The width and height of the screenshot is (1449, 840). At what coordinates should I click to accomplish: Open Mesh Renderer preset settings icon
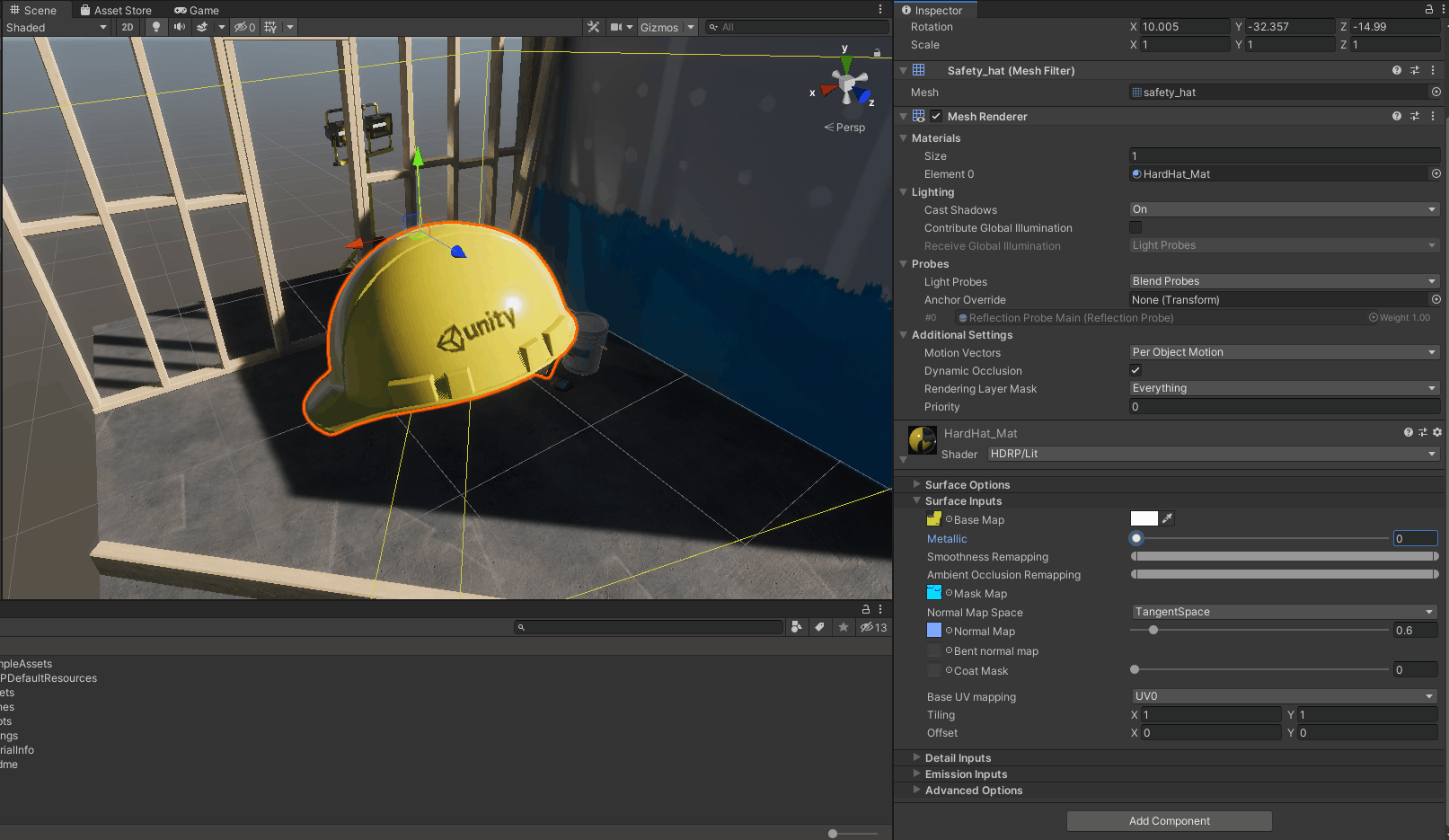(x=1415, y=116)
